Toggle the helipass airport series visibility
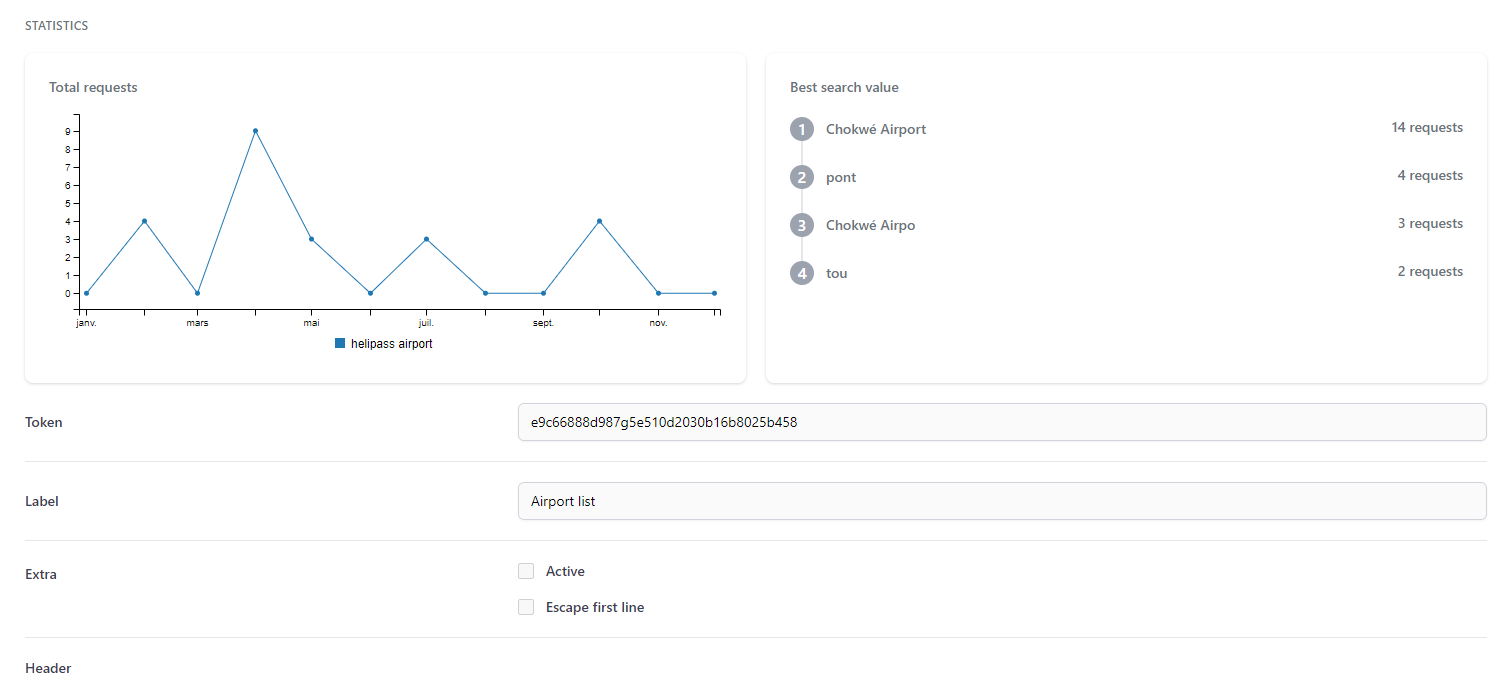This screenshot has width=1510, height=682. coord(383,343)
